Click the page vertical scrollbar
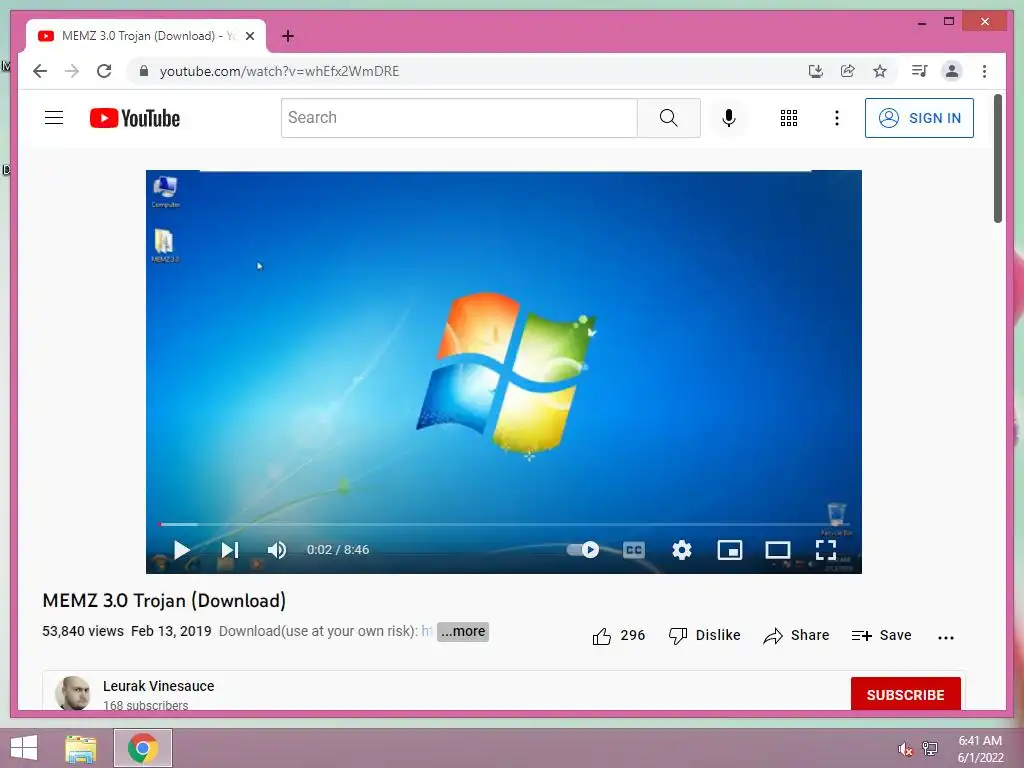1024x768 pixels. pyautogui.click(x=998, y=158)
